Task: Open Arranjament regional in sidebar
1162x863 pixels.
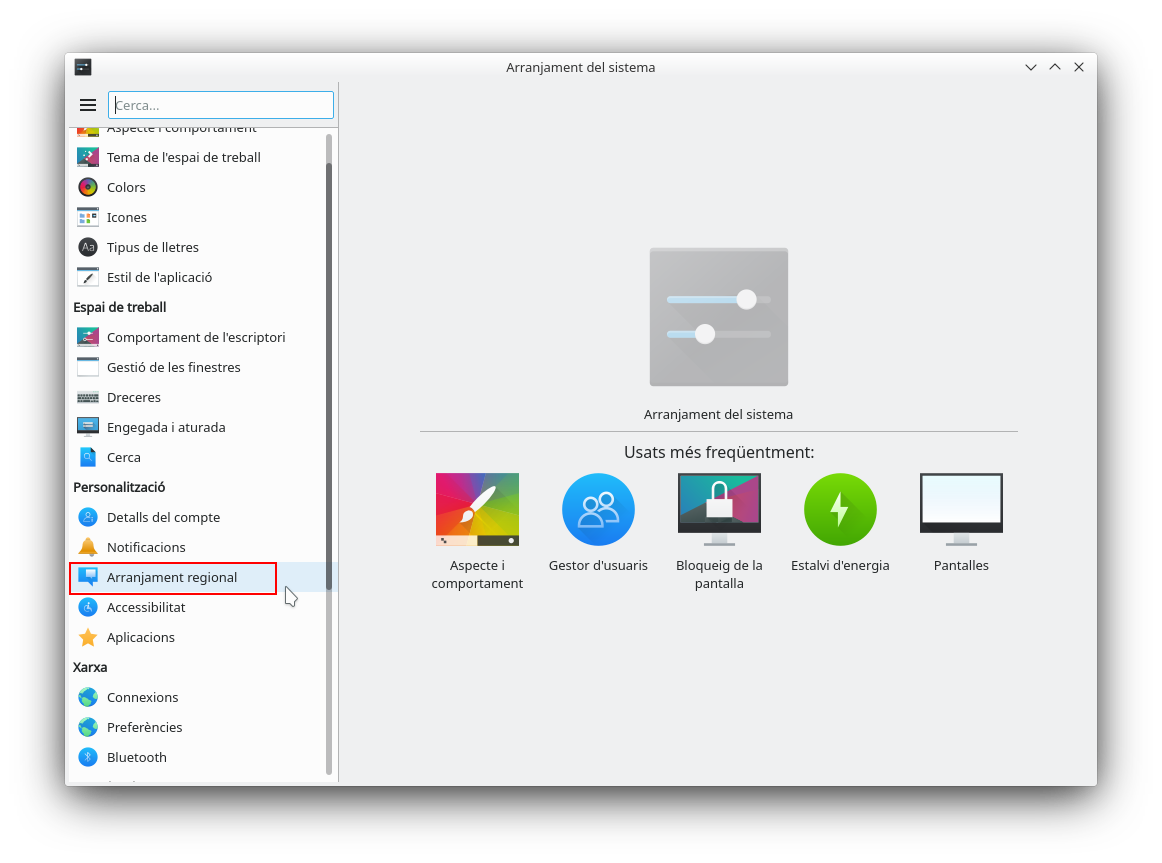Action: [x=172, y=577]
